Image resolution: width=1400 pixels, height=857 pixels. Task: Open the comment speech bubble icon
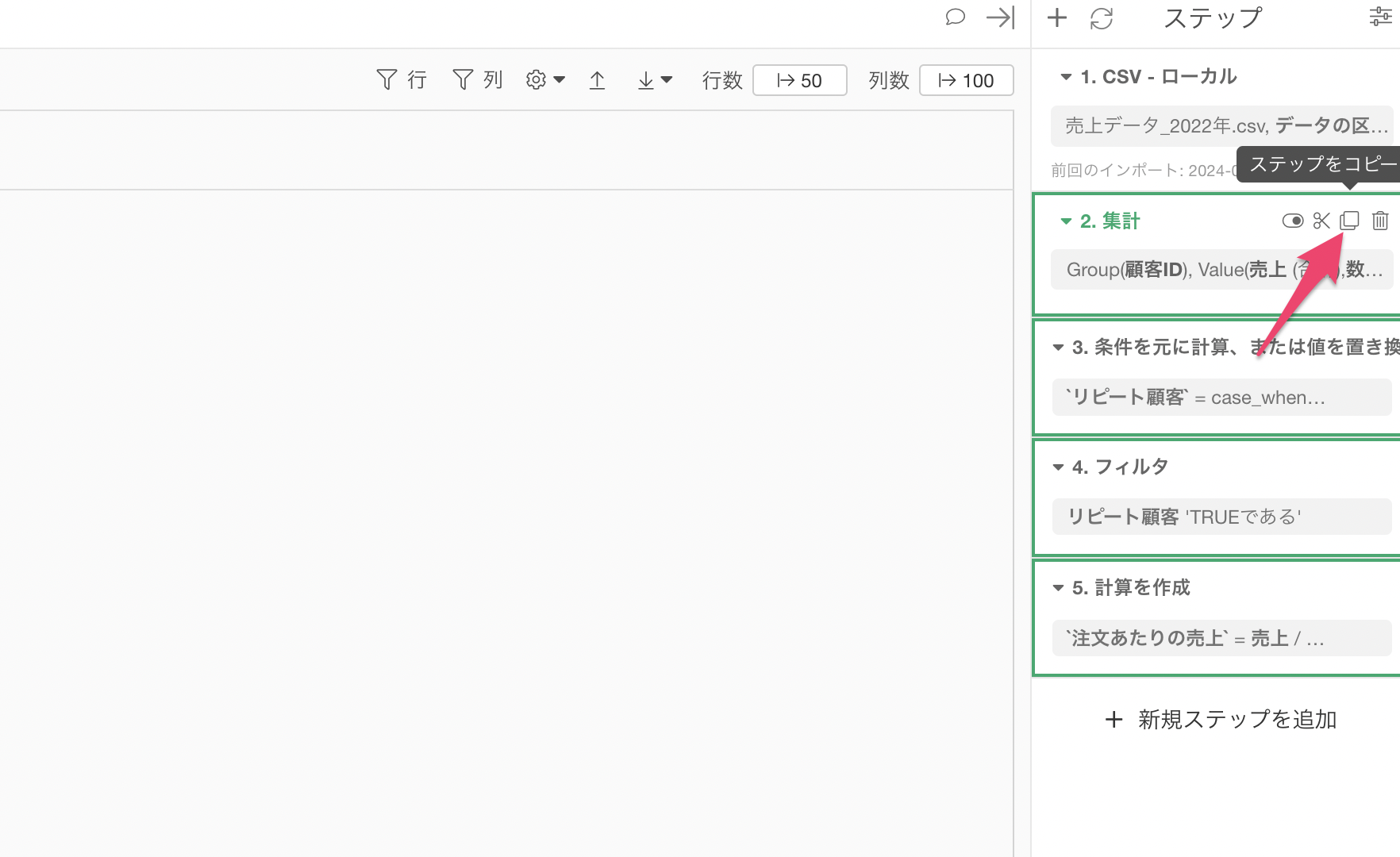pos(956,17)
